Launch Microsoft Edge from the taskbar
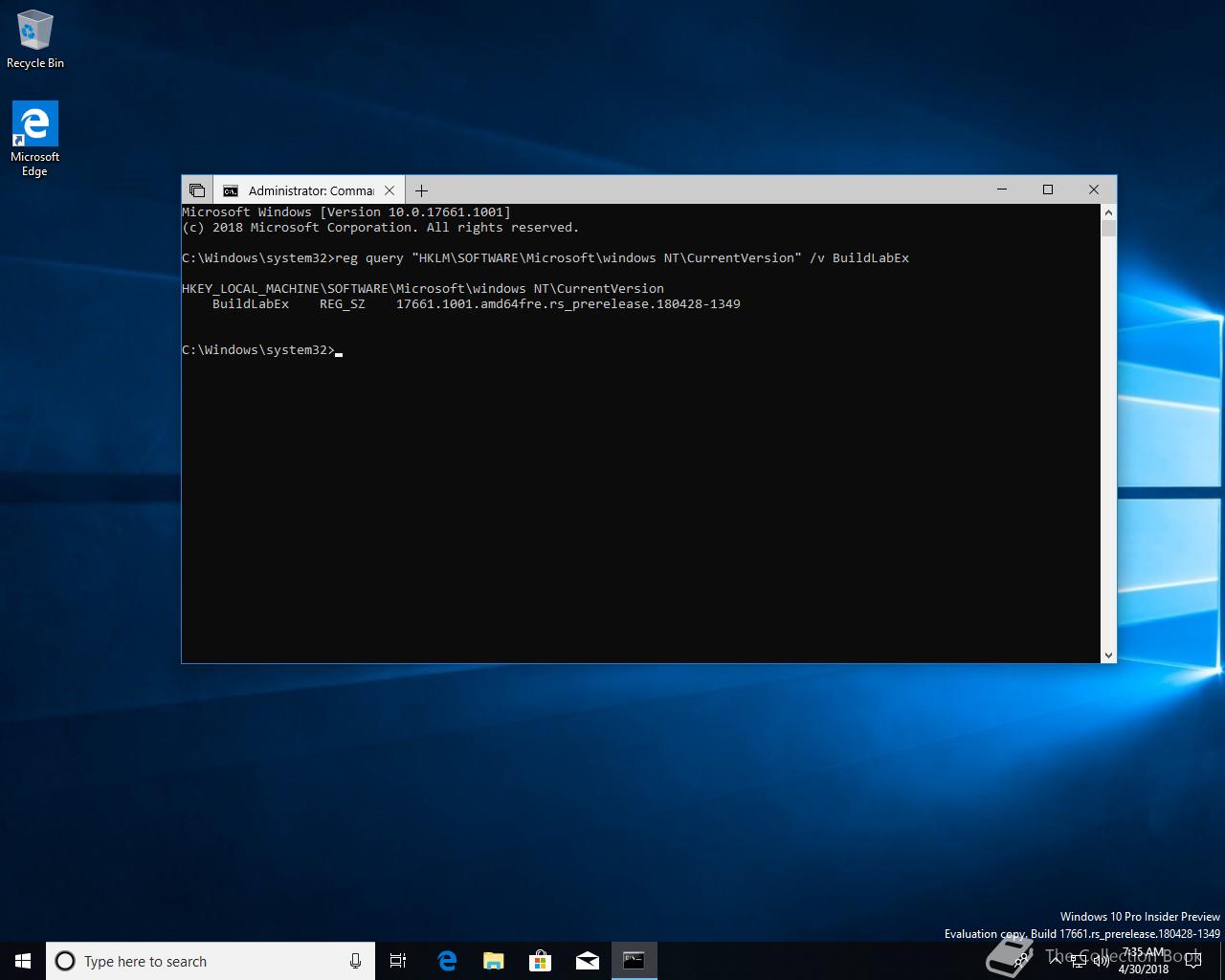Viewport: 1225px width, 980px height. (x=447, y=961)
